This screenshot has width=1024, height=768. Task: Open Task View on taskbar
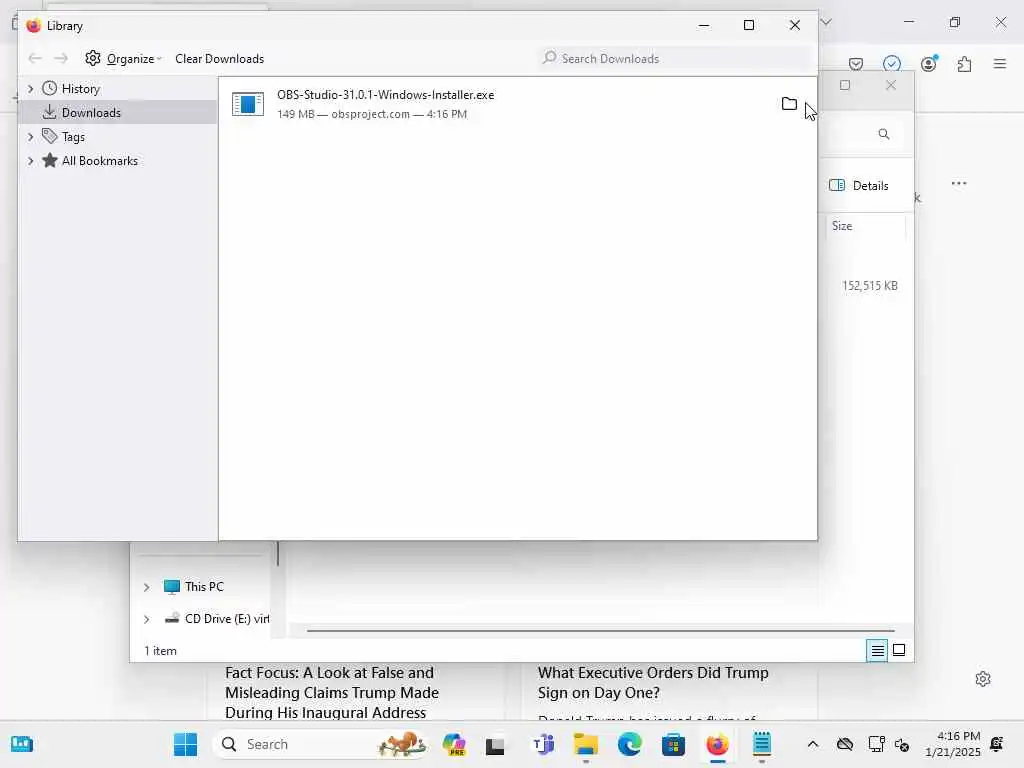click(495, 745)
